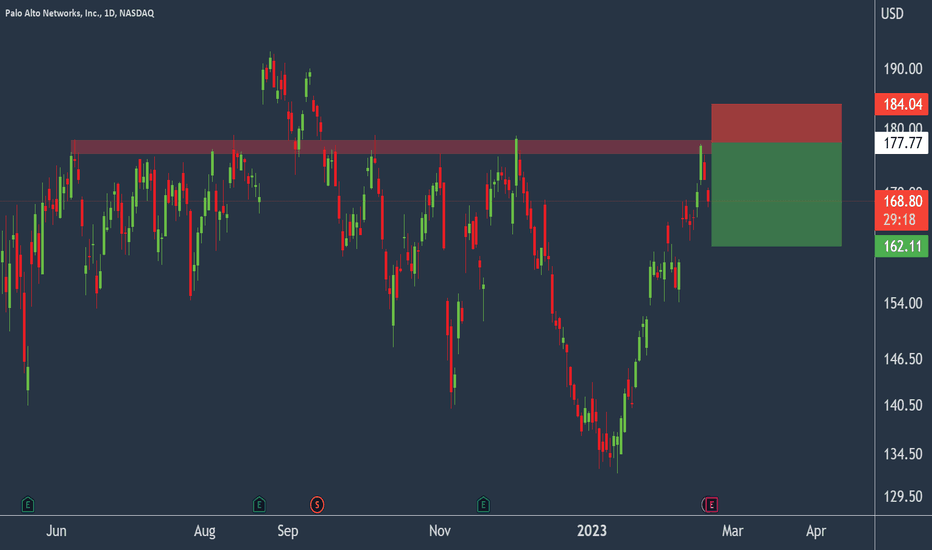Click the Aug label on time axis
The image size is (932, 550).
tap(204, 531)
